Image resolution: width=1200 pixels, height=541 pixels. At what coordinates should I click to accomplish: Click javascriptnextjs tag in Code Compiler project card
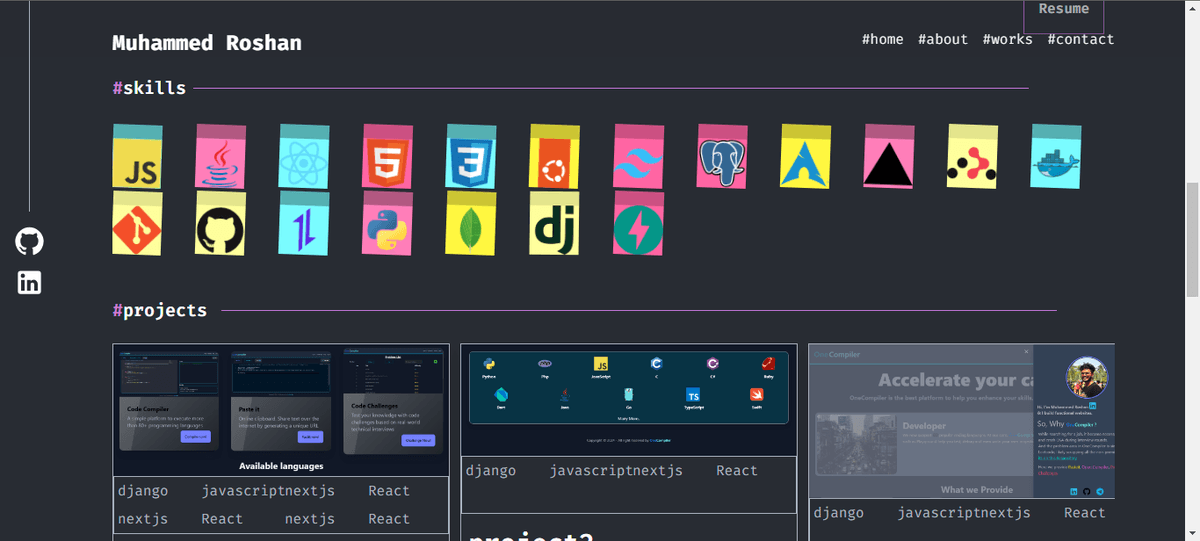[x=268, y=491]
